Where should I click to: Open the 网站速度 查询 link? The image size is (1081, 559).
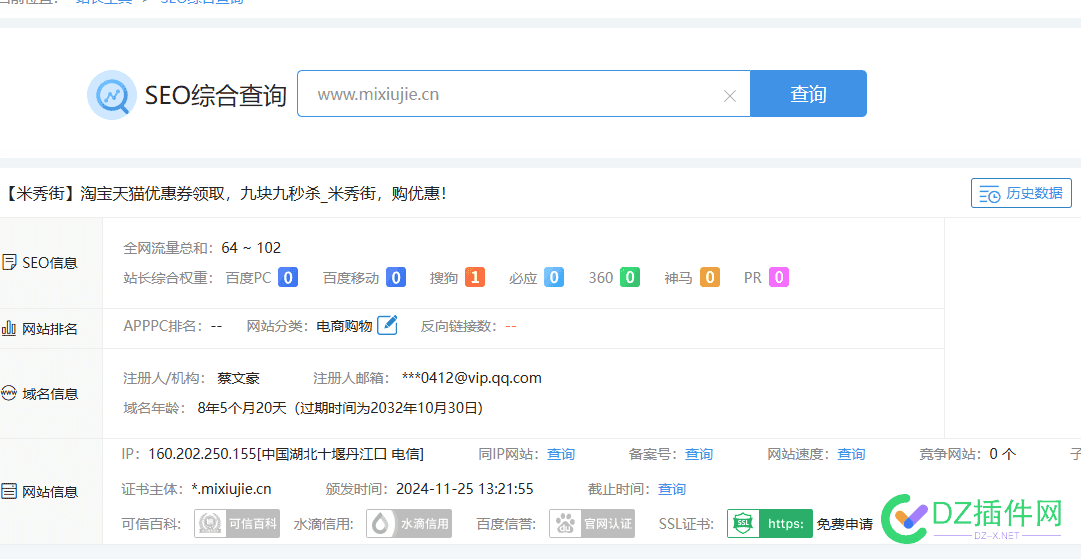[x=851, y=454]
